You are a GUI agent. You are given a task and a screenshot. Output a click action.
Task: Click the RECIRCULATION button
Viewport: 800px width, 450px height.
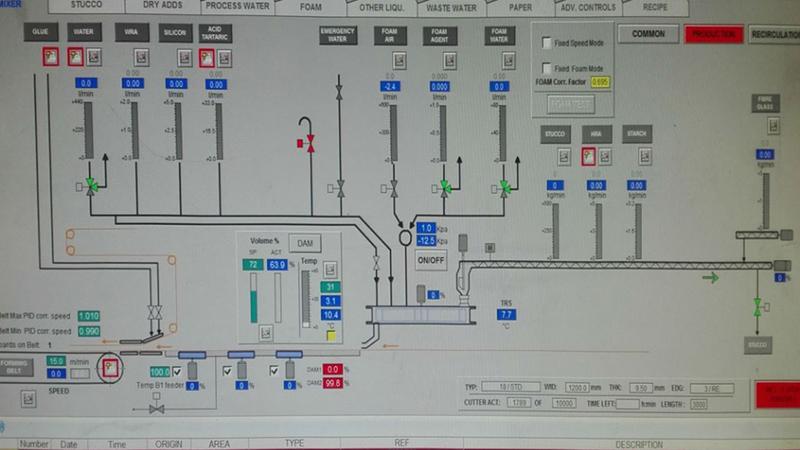[774, 35]
